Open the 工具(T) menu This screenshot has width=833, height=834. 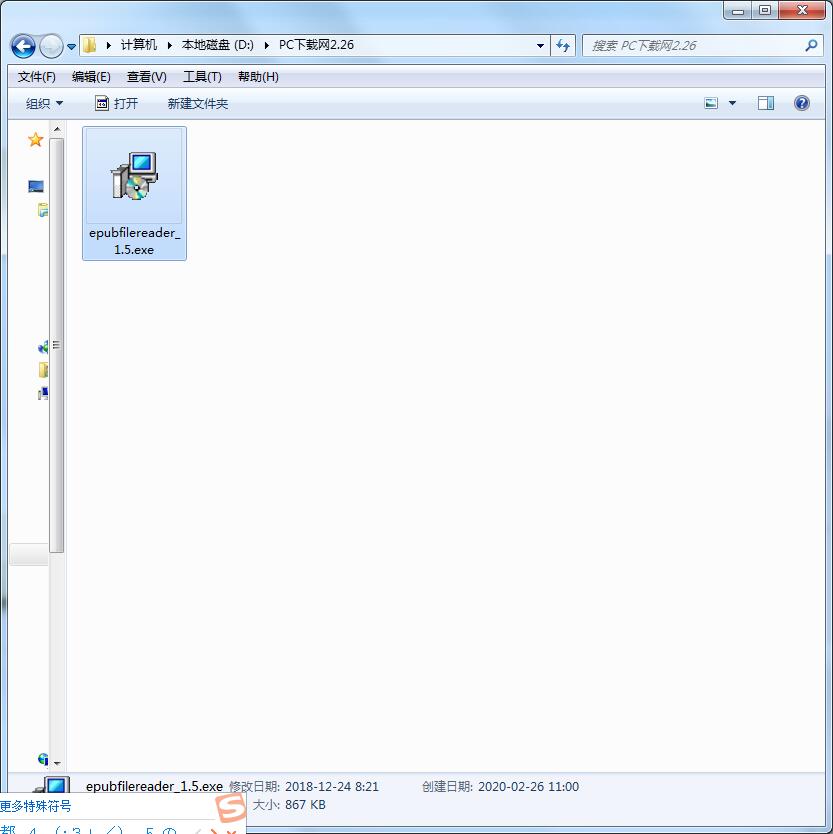coord(201,76)
